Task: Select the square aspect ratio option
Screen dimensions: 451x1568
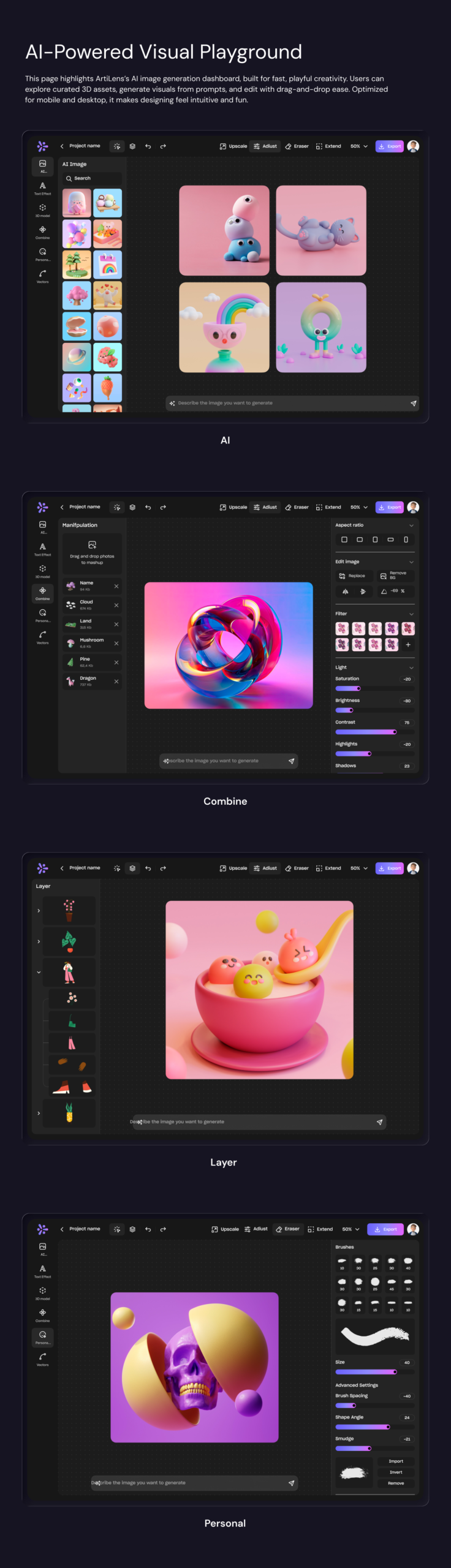Action: coord(344,540)
